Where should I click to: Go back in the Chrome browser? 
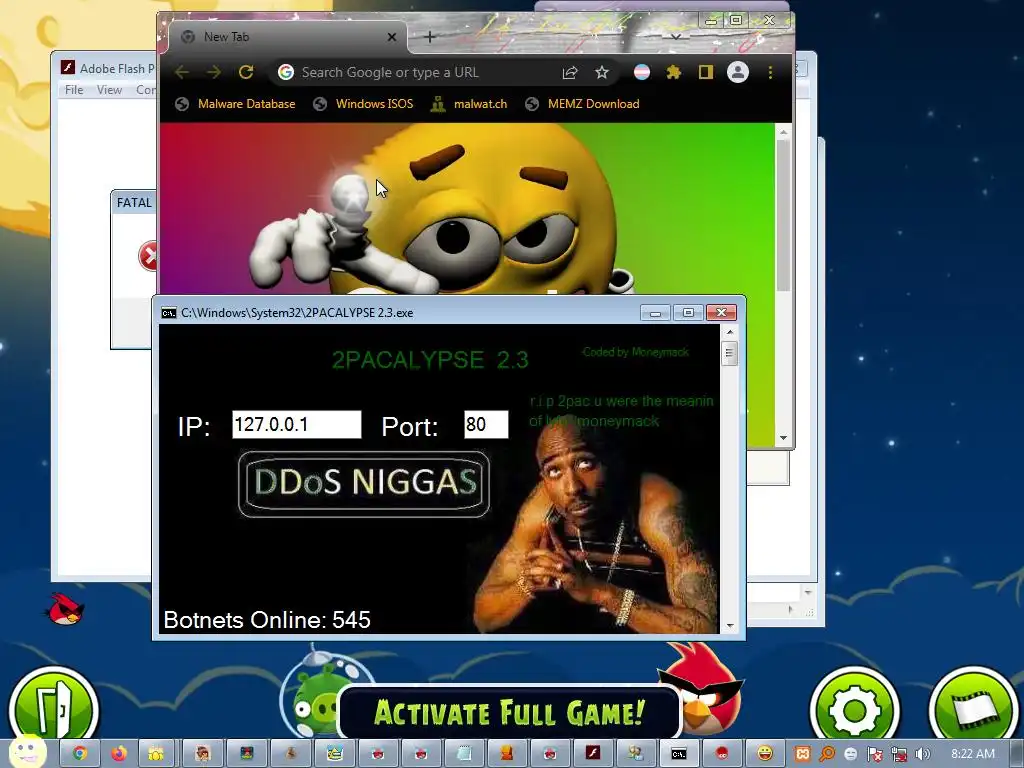(x=182, y=72)
